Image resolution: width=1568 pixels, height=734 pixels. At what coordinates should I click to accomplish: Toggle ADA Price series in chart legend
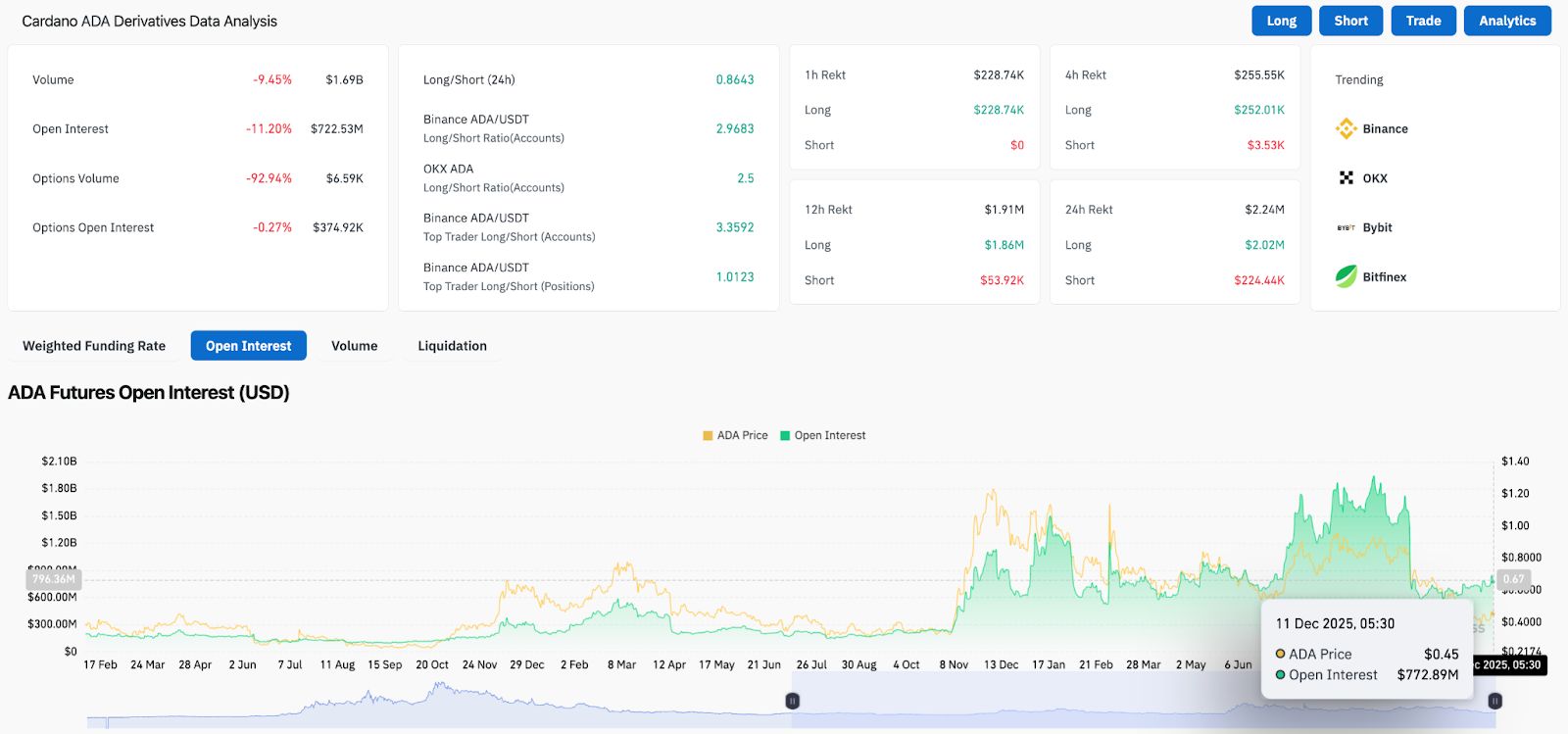pyautogui.click(x=735, y=435)
